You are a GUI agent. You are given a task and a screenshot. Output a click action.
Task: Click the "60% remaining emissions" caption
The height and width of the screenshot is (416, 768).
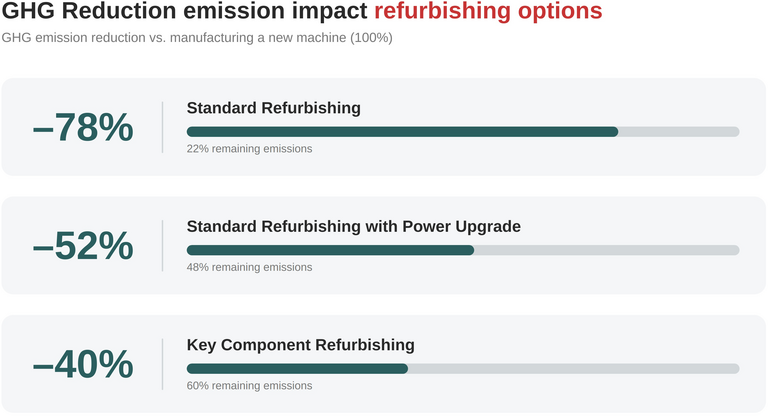pos(249,385)
